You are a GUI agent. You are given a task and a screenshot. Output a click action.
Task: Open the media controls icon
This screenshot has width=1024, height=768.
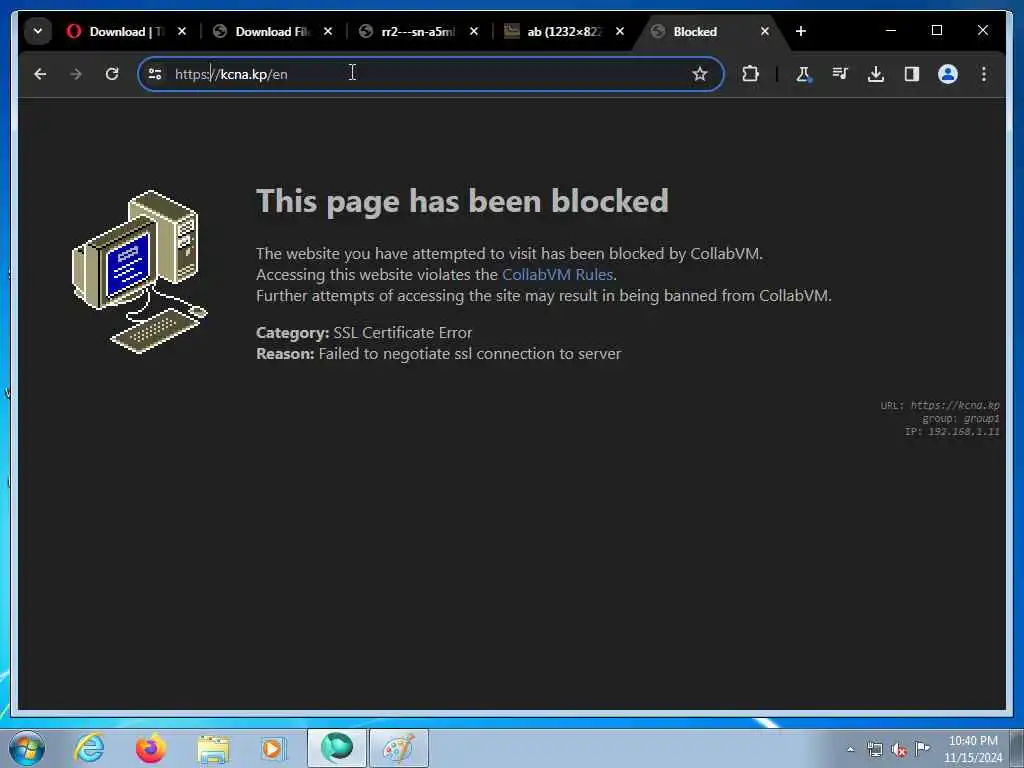point(840,74)
